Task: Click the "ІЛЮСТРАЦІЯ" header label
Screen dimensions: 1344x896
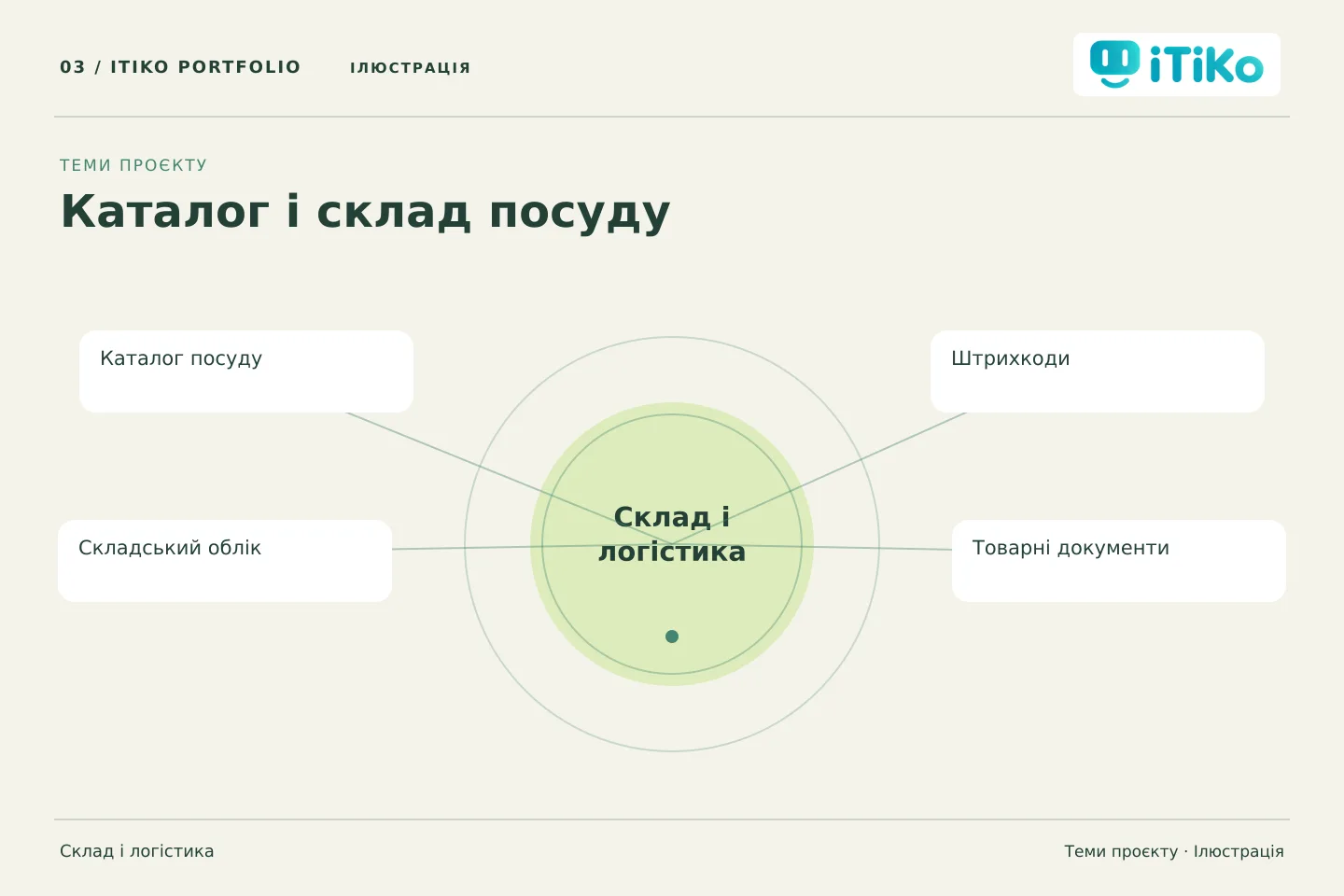Action: [x=411, y=68]
